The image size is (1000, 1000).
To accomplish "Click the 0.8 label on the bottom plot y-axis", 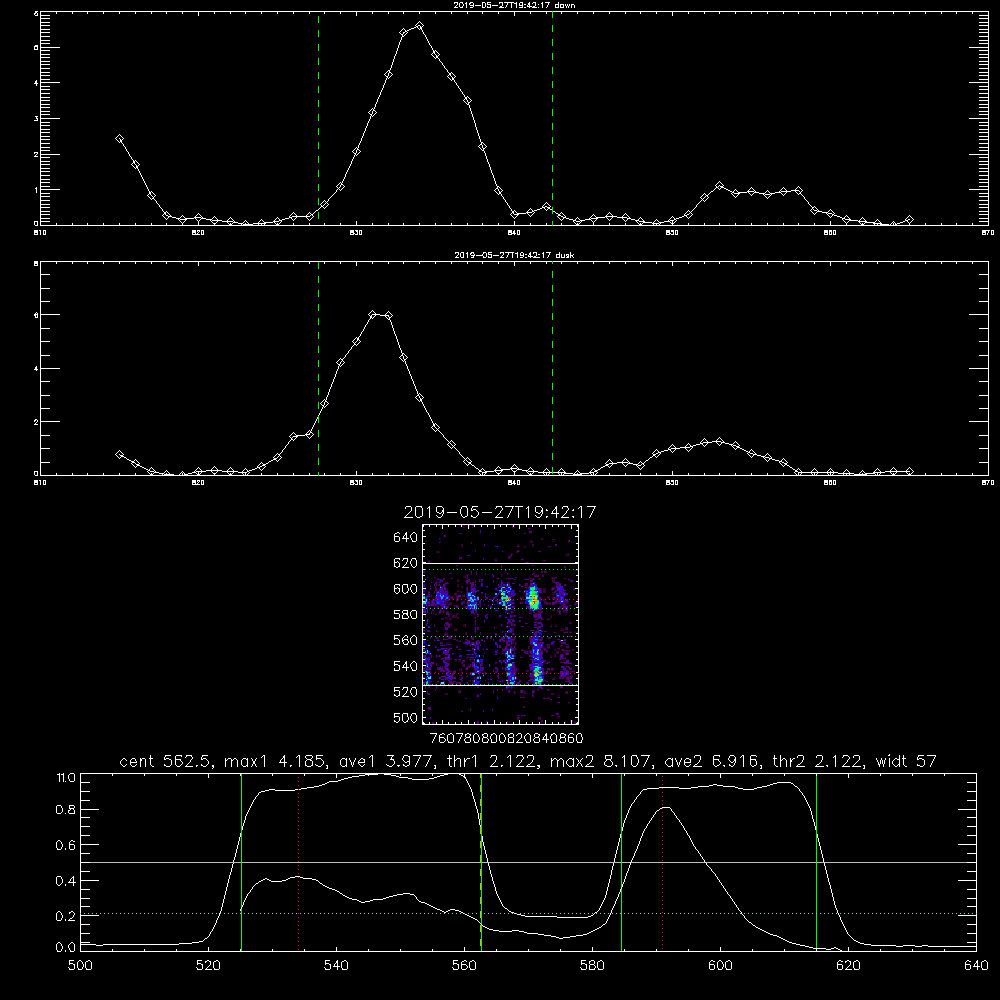I will pos(66,810).
